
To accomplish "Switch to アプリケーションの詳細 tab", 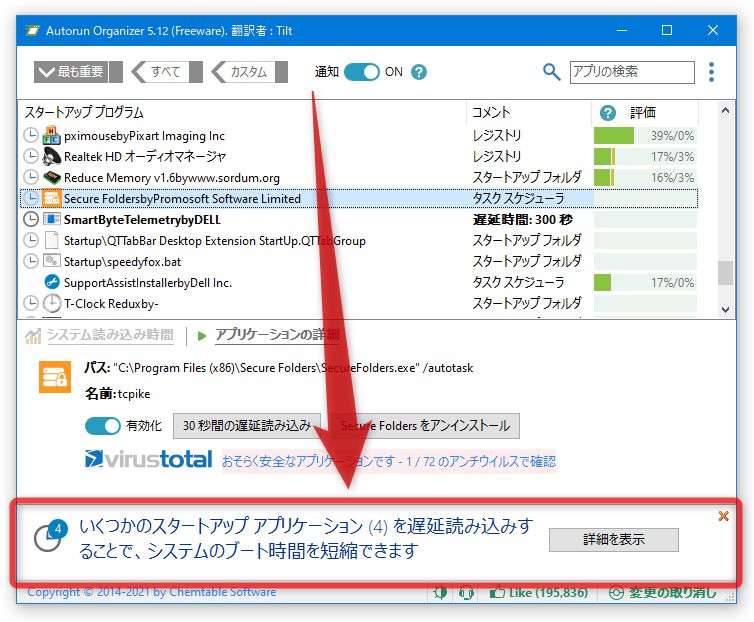I will (277, 335).
